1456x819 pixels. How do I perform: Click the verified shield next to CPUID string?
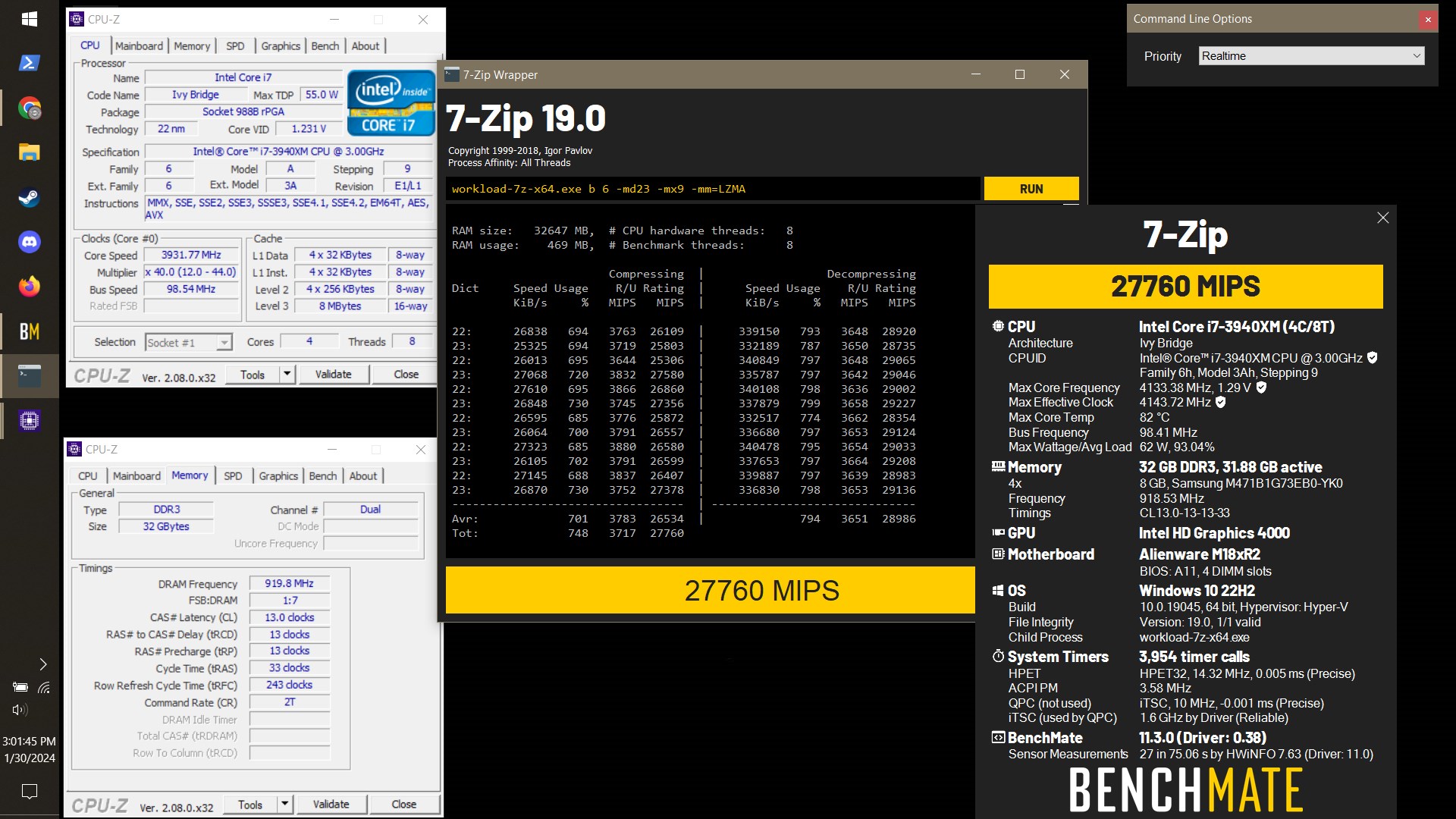[1372, 357]
